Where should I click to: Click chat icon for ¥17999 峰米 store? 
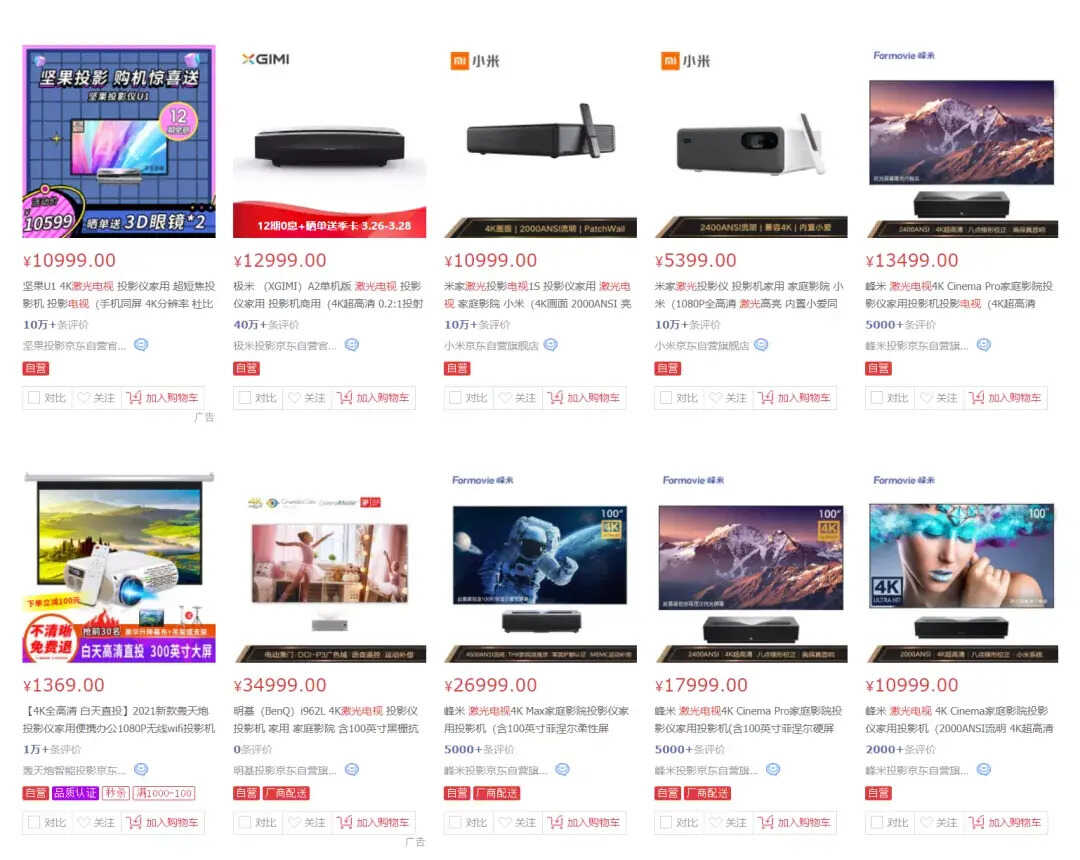click(x=773, y=770)
